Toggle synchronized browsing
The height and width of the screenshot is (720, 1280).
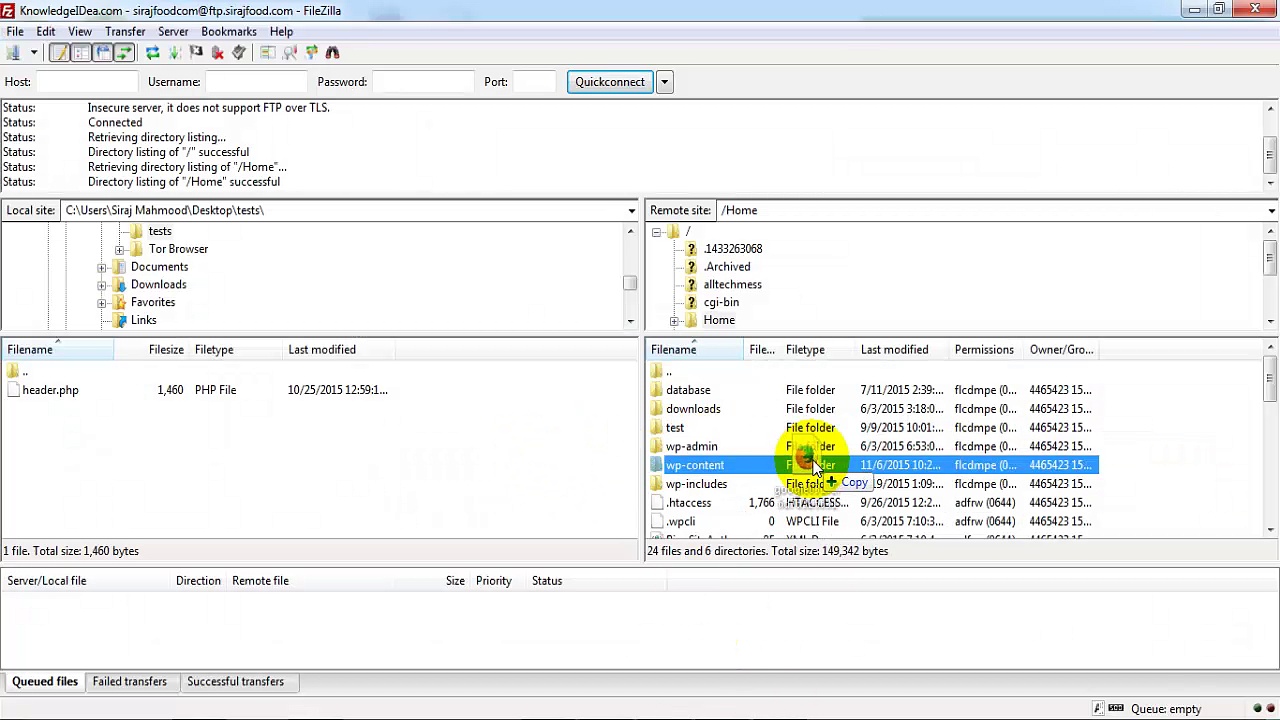[x=312, y=52]
